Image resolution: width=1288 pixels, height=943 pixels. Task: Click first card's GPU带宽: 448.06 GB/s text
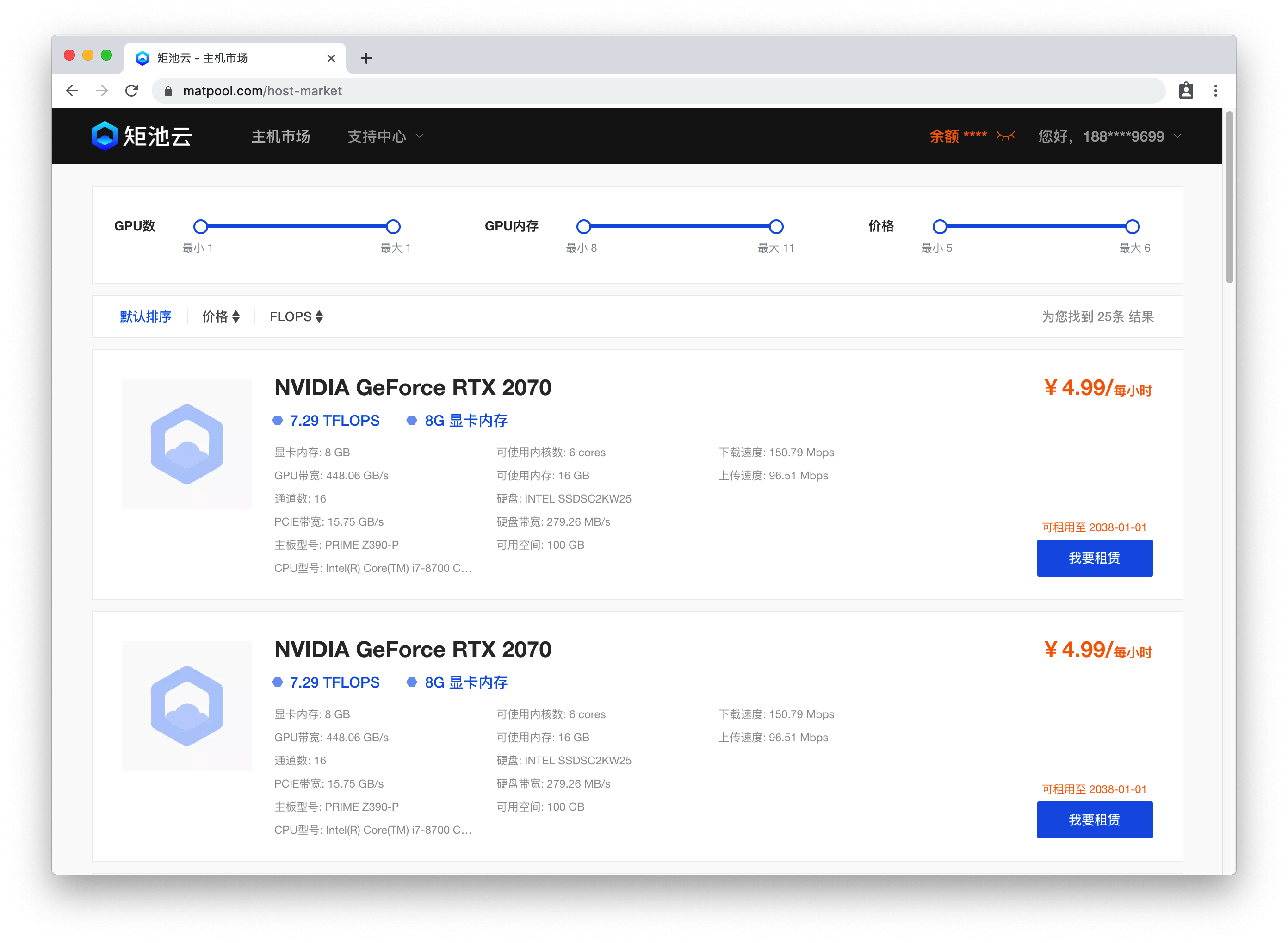click(x=331, y=476)
